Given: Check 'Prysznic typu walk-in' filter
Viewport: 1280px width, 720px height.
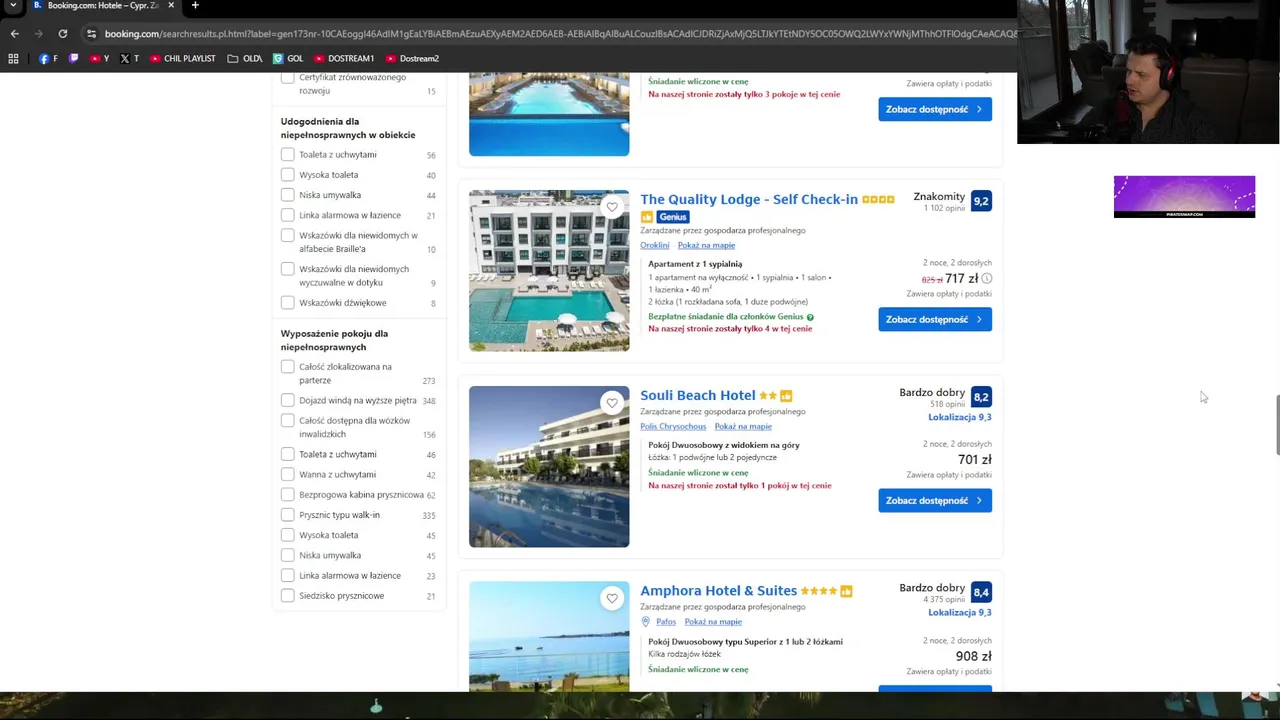Looking at the screenshot, I should pos(288,515).
